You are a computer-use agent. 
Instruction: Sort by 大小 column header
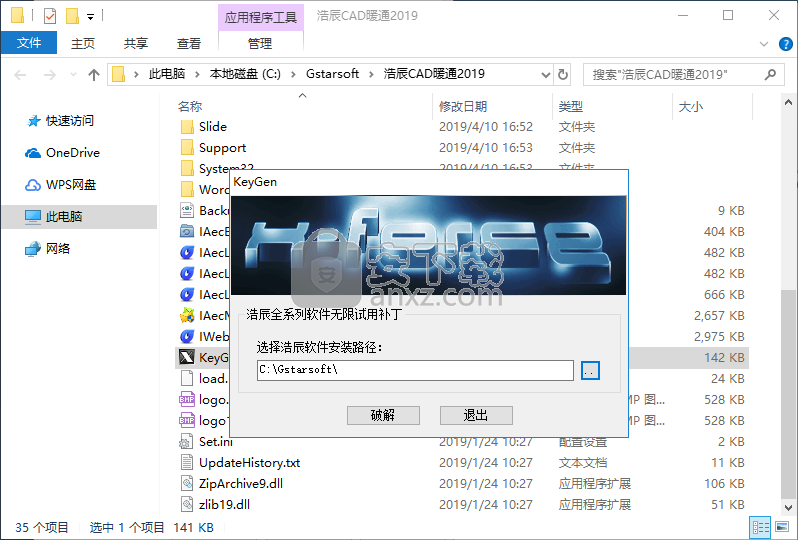click(691, 106)
